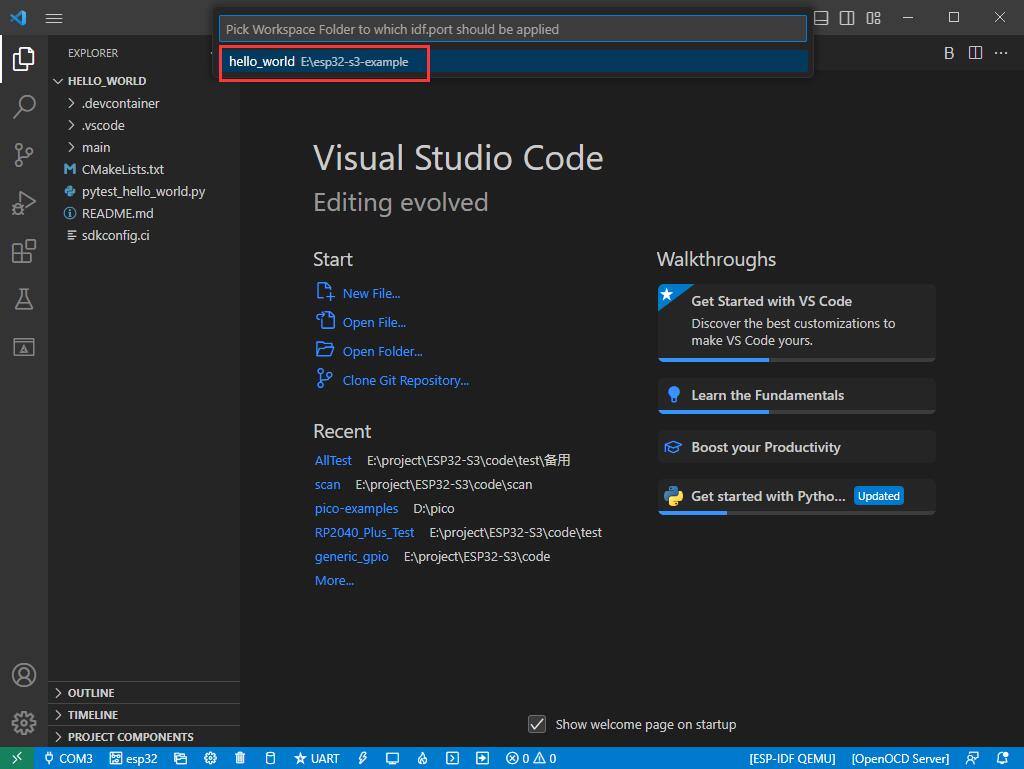Expand the PROJECT COMPONENTS section
Screen dimensions: 1024x769
pyautogui.click(x=130, y=737)
